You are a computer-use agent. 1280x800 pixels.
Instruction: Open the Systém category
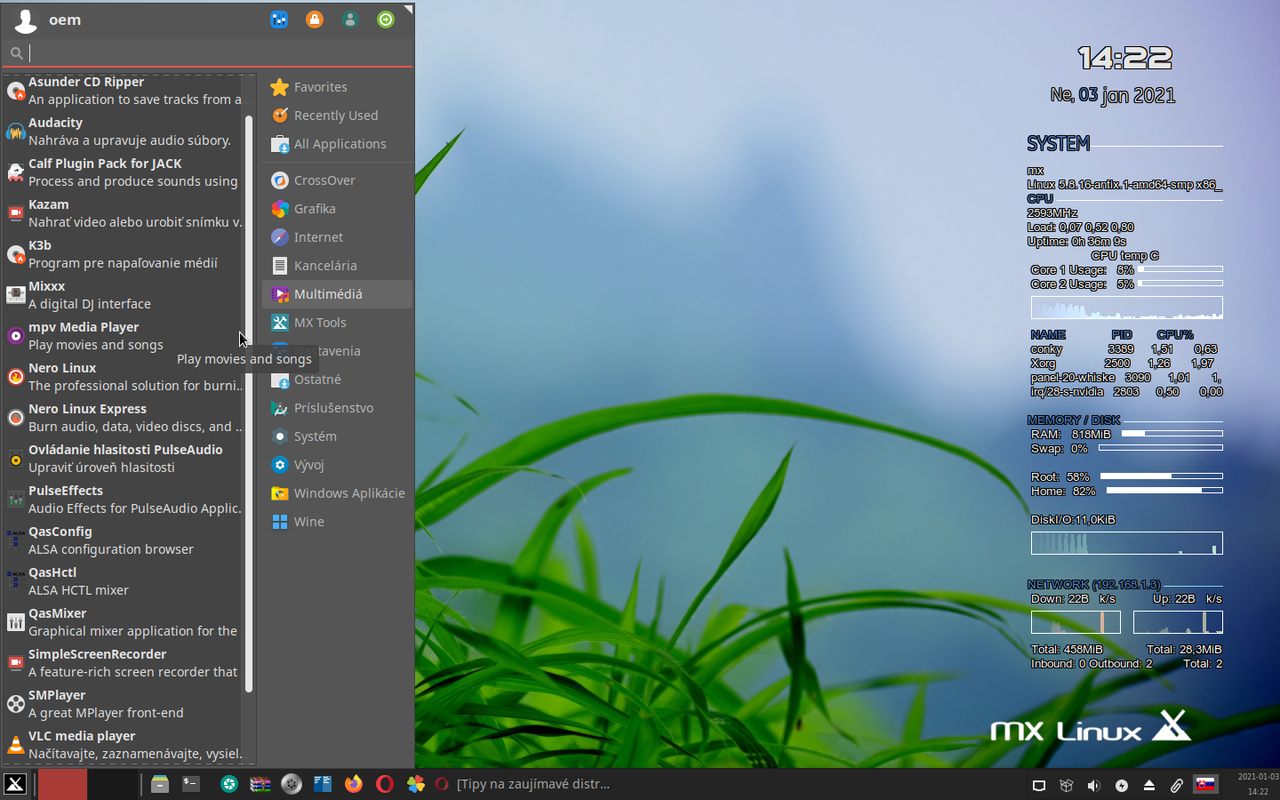pos(337,438)
